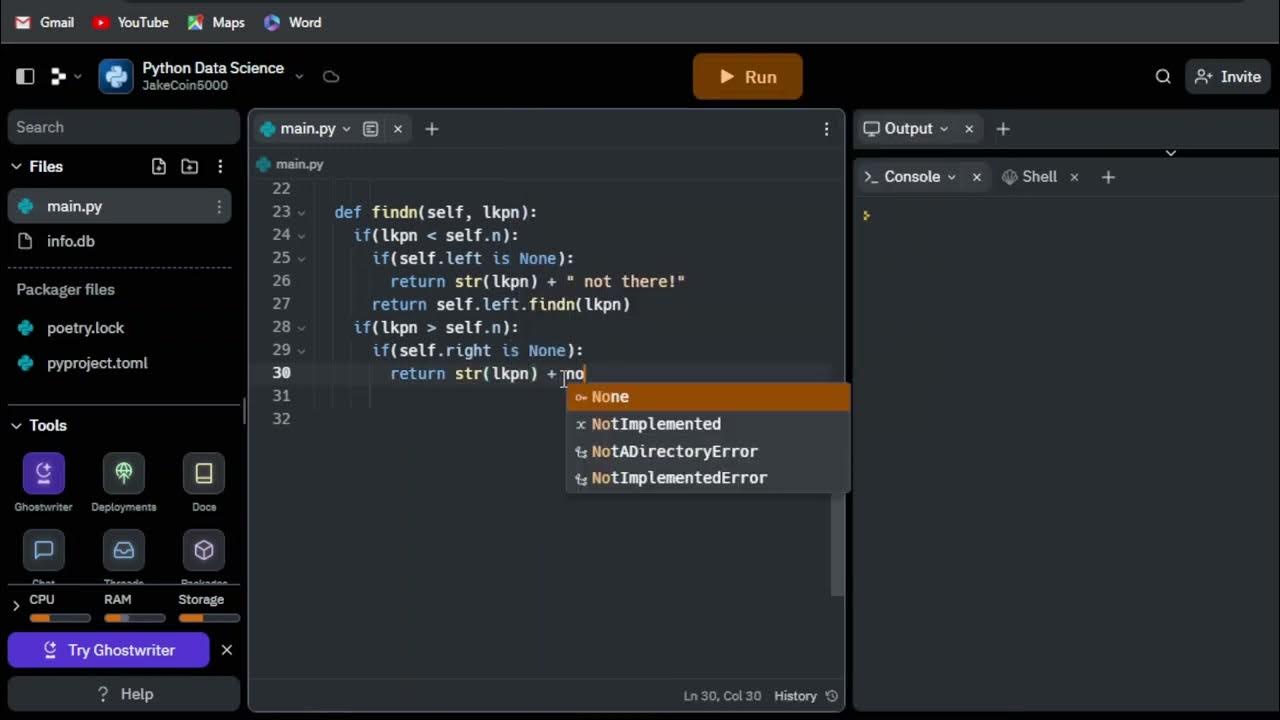This screenshot has height=720, width=1280.
Task: Open poetry.lock file
Action: click(x=120, y=328)
